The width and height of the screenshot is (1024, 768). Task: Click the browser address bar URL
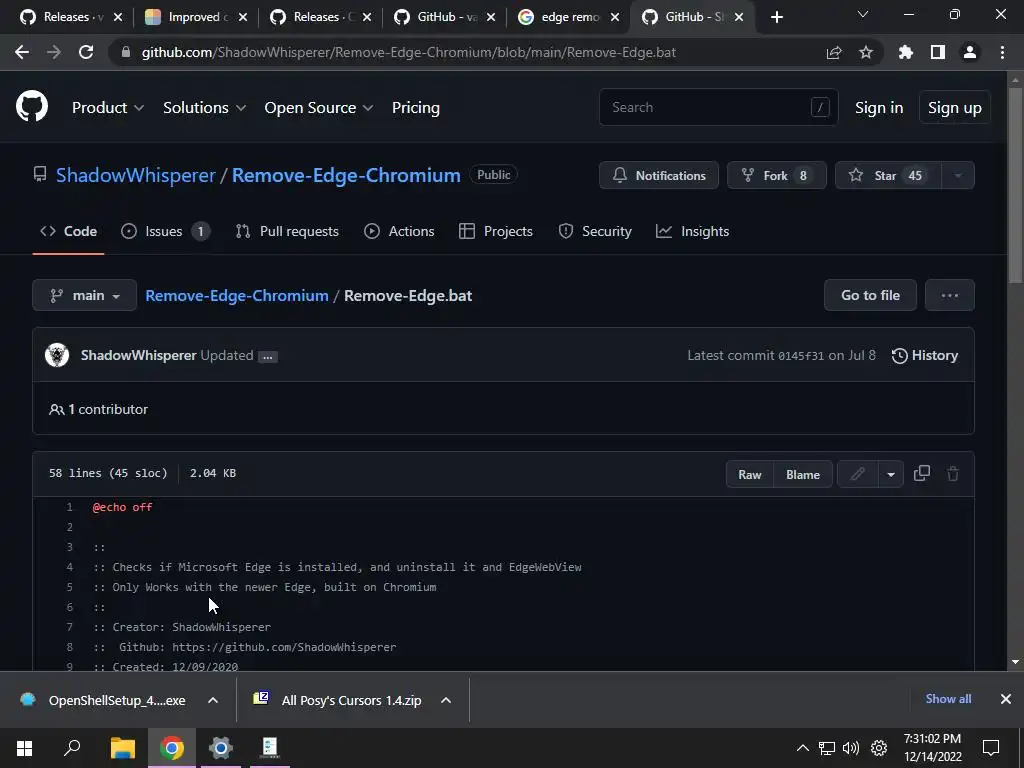pos(409,52)
